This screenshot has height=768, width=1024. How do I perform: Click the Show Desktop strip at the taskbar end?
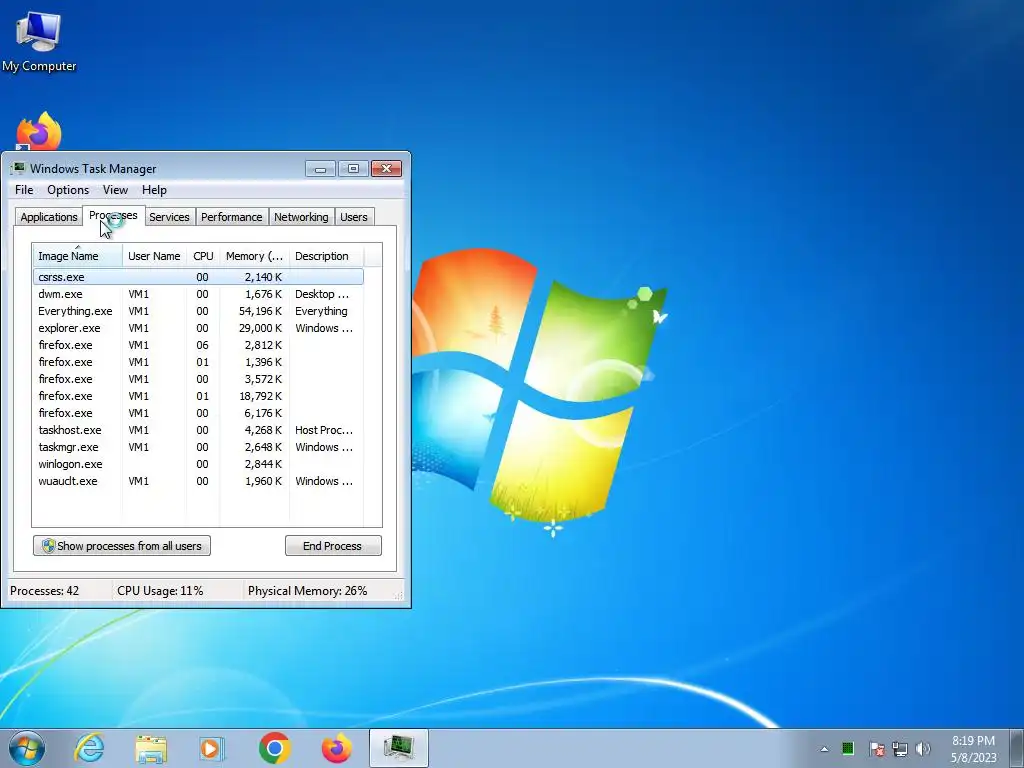1017,748
